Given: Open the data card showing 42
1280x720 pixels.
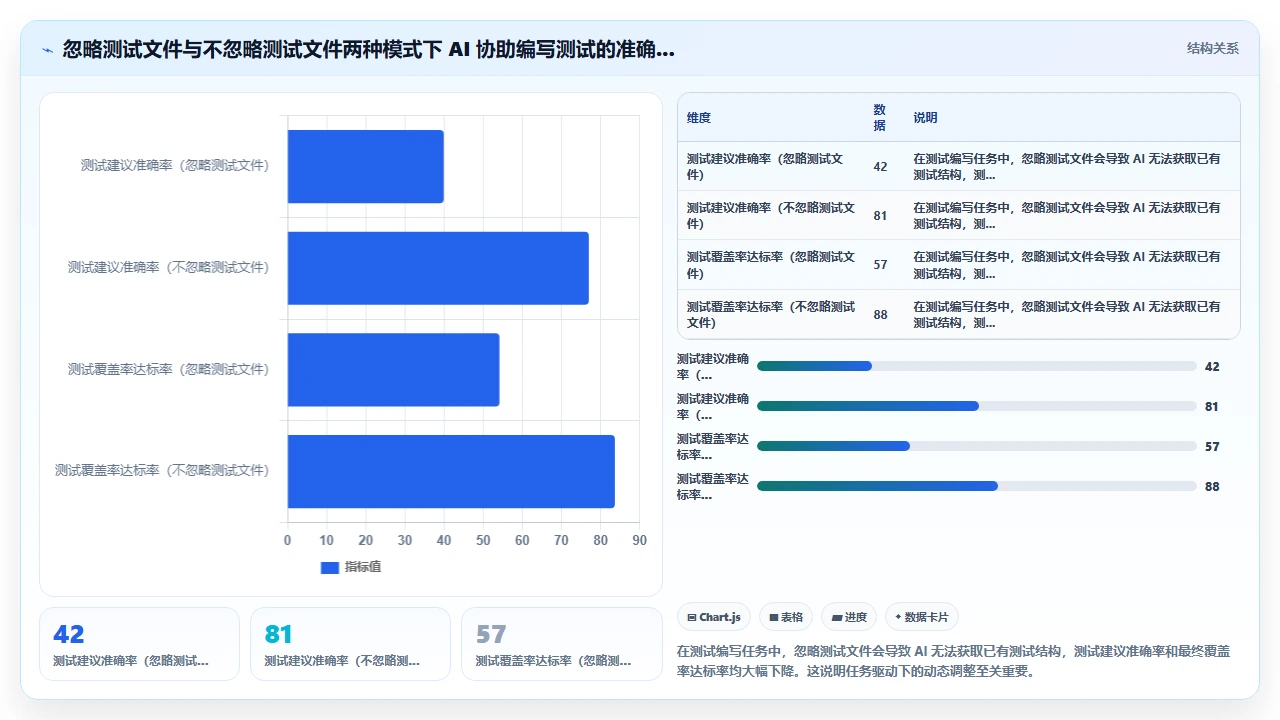Looking at the screenshot, I should pos(139,644).
